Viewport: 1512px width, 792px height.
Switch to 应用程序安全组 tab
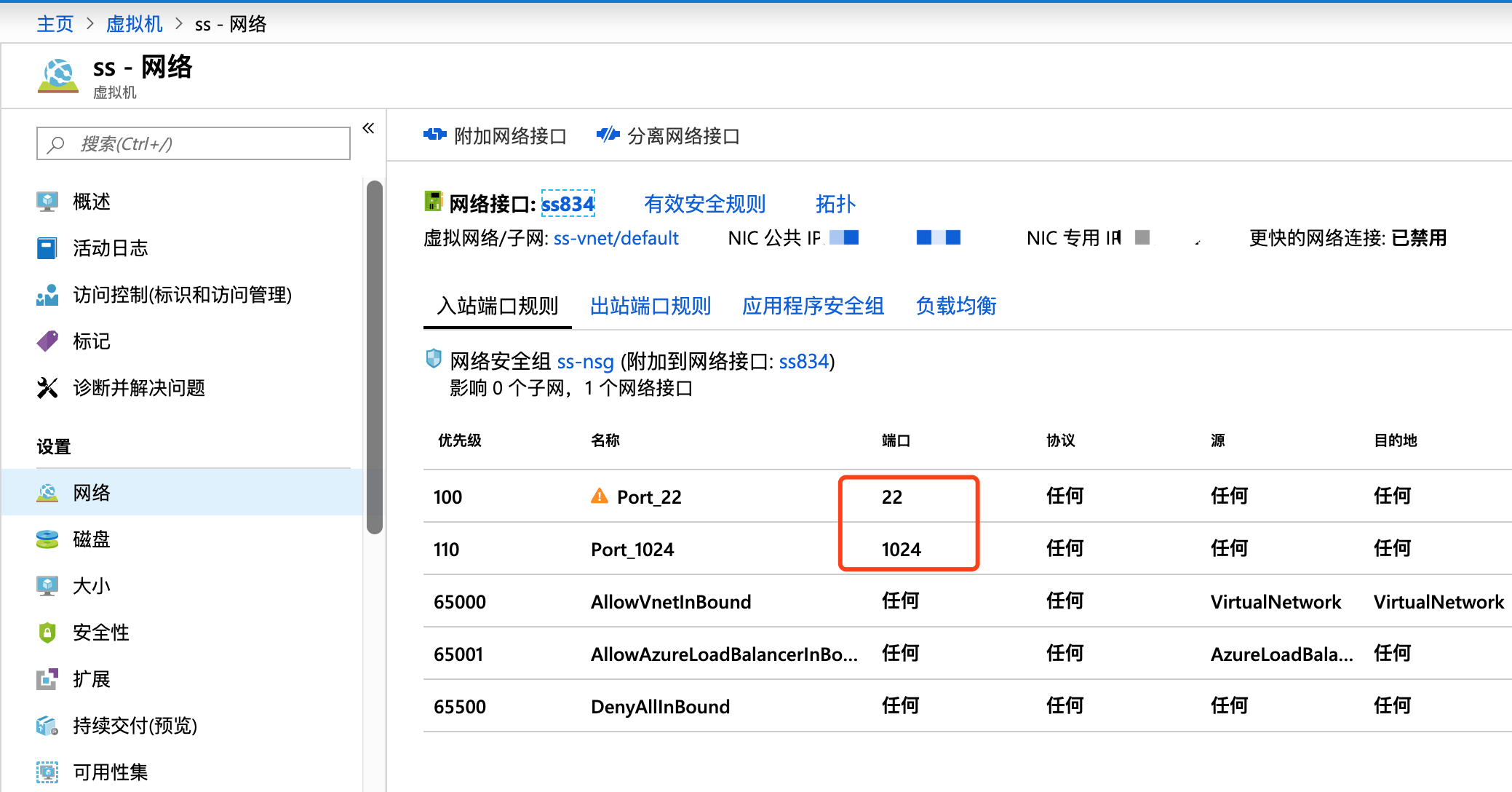click(813, 306)
